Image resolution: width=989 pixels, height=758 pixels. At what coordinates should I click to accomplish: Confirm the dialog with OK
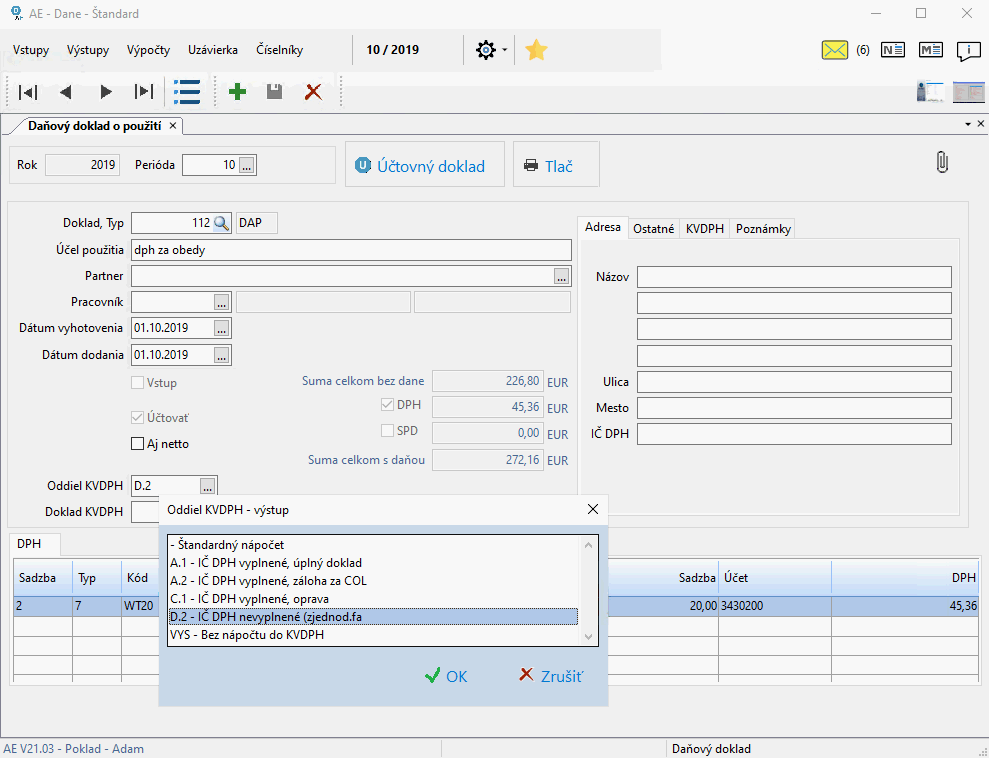tap(446, 677)
